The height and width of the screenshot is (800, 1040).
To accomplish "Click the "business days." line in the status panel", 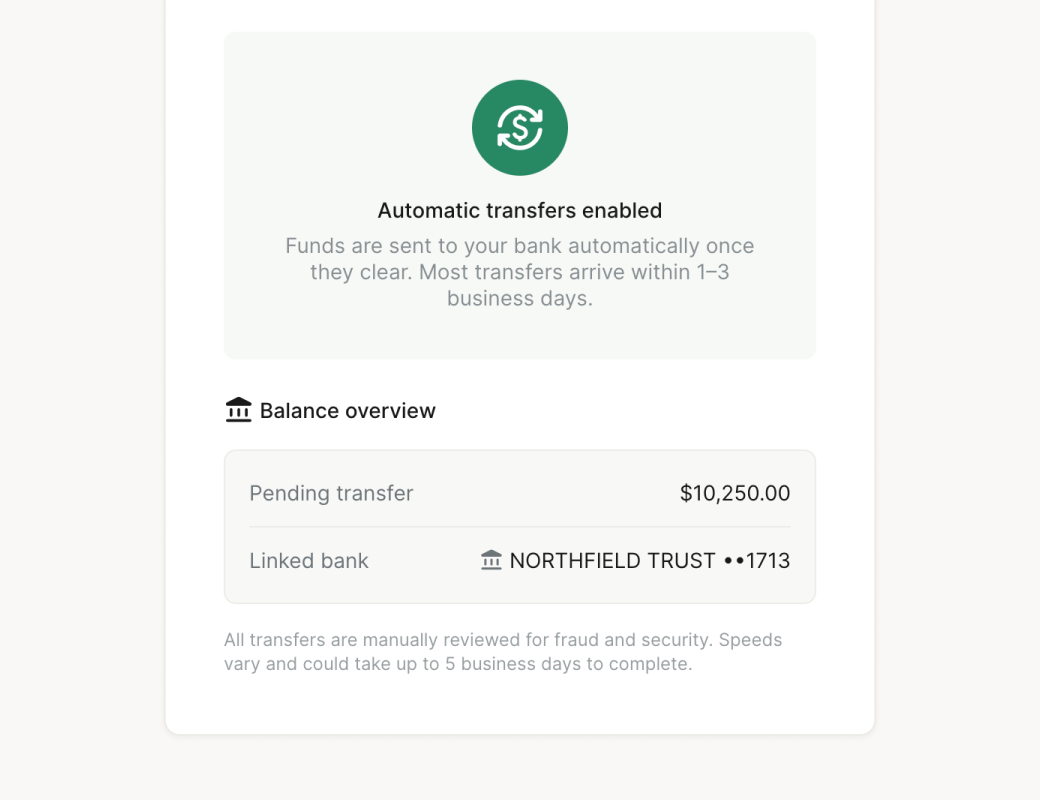I will tap(520, 298).
